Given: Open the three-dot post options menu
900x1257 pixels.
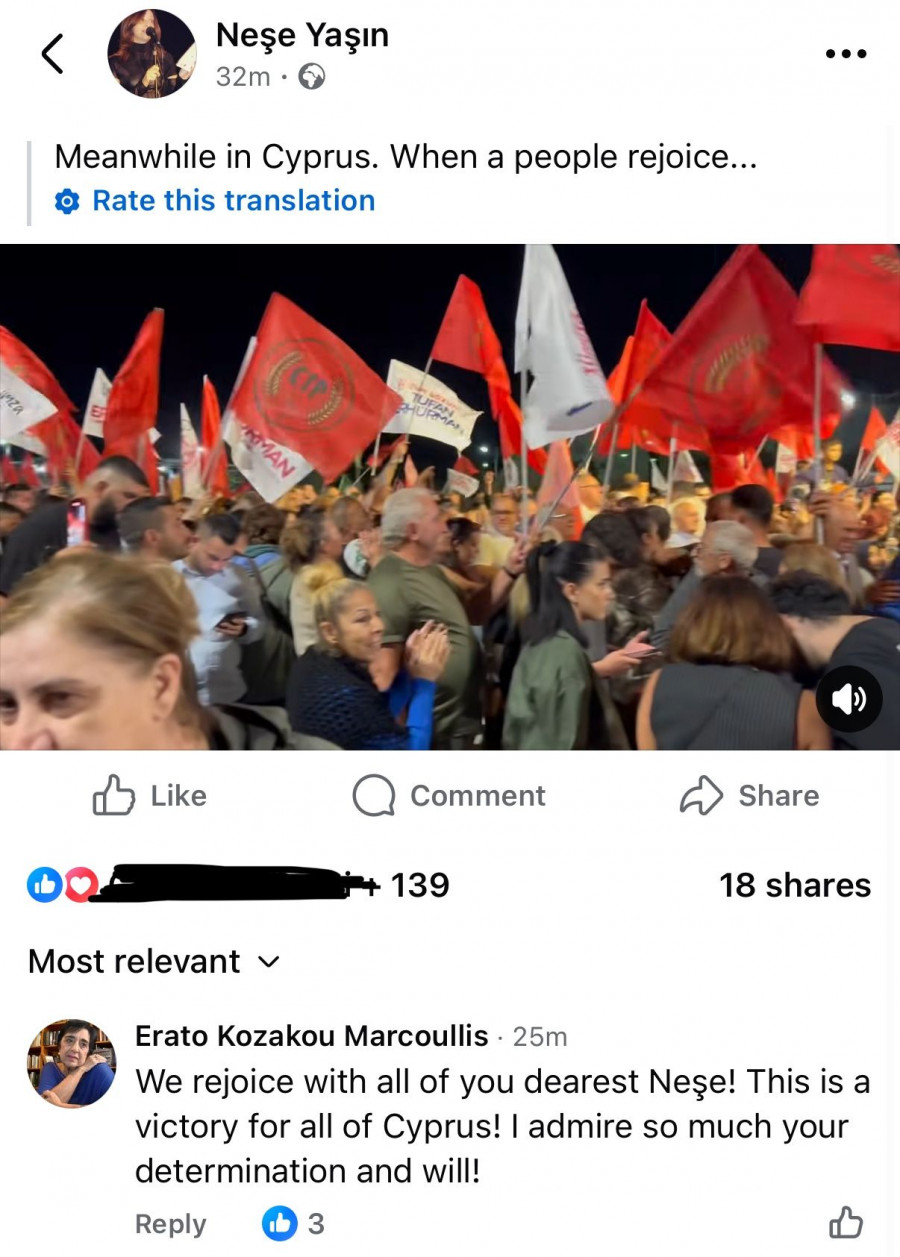Looking at the screenshot, I should tap(844, 53).
